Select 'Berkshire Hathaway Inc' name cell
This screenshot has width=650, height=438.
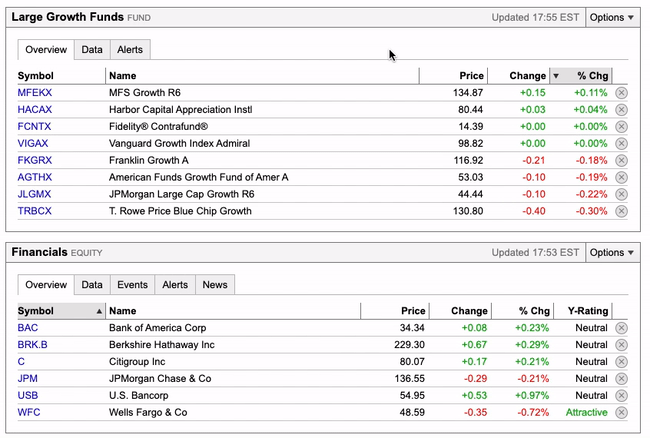(162, 345)
